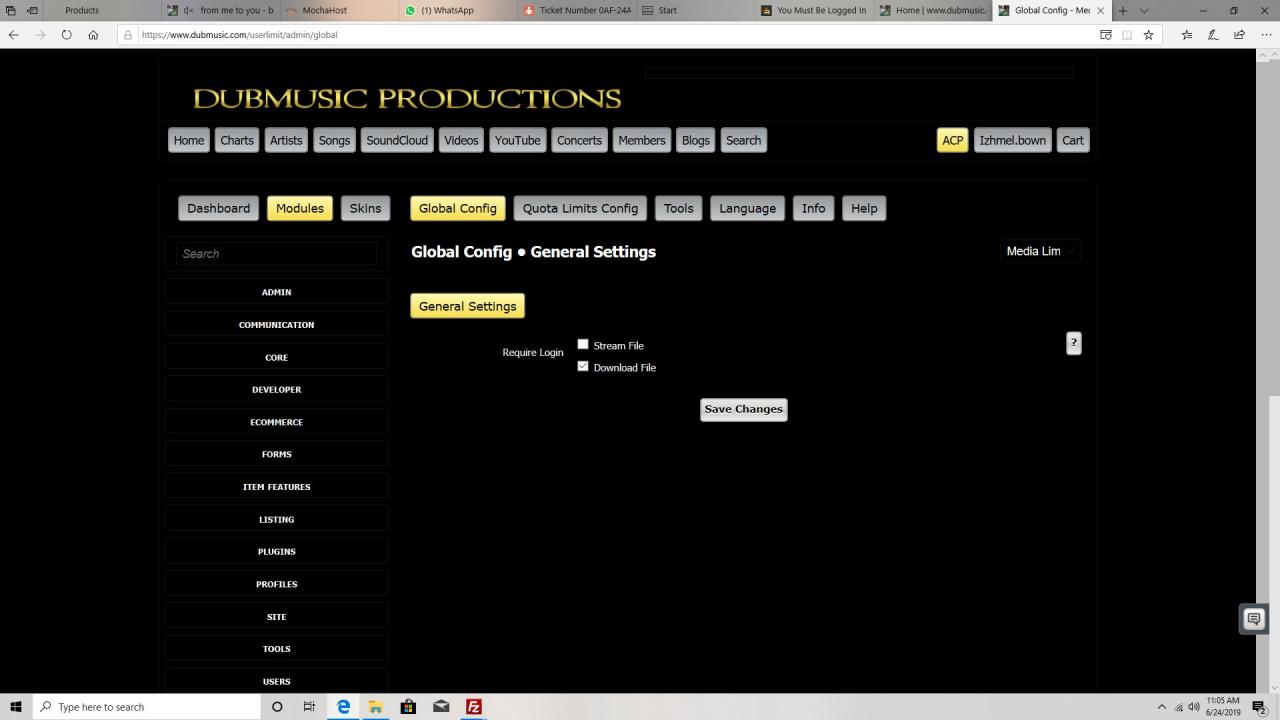This screenshot has height=720, width=1280.
Task: Open the Tools tab in module config
Action: 678,208
